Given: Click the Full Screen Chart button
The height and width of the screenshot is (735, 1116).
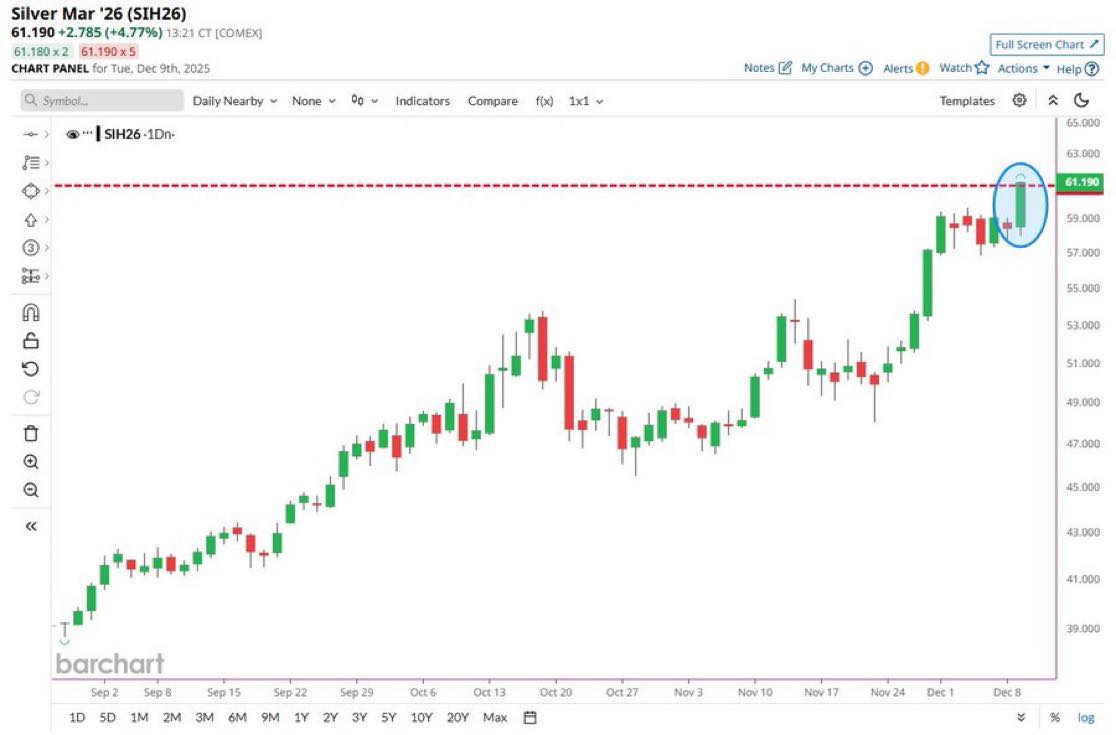Looking at the screenshot, I should tap(1046, 45).
